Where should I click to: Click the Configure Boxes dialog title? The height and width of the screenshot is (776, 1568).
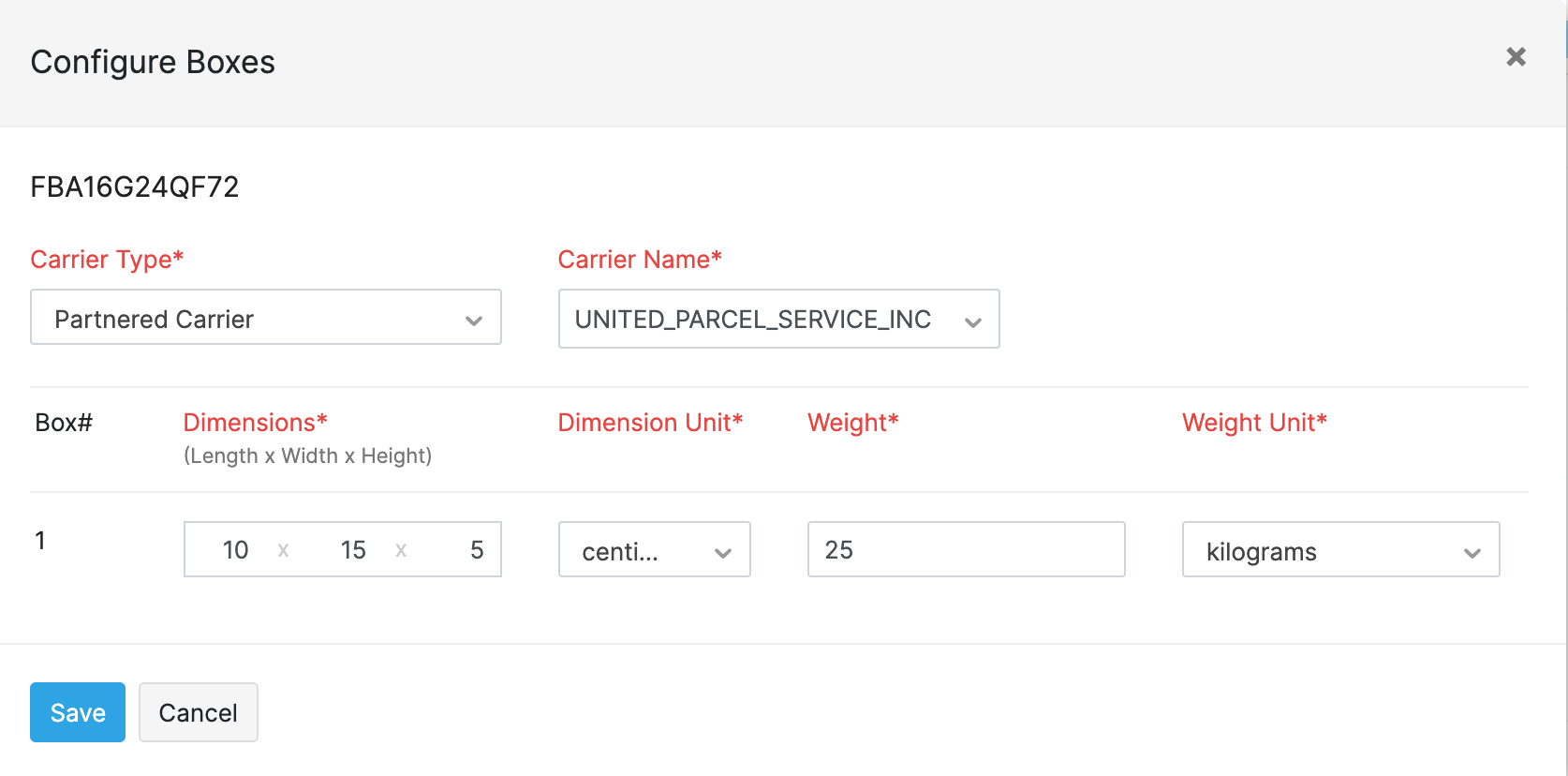[153, 62]
